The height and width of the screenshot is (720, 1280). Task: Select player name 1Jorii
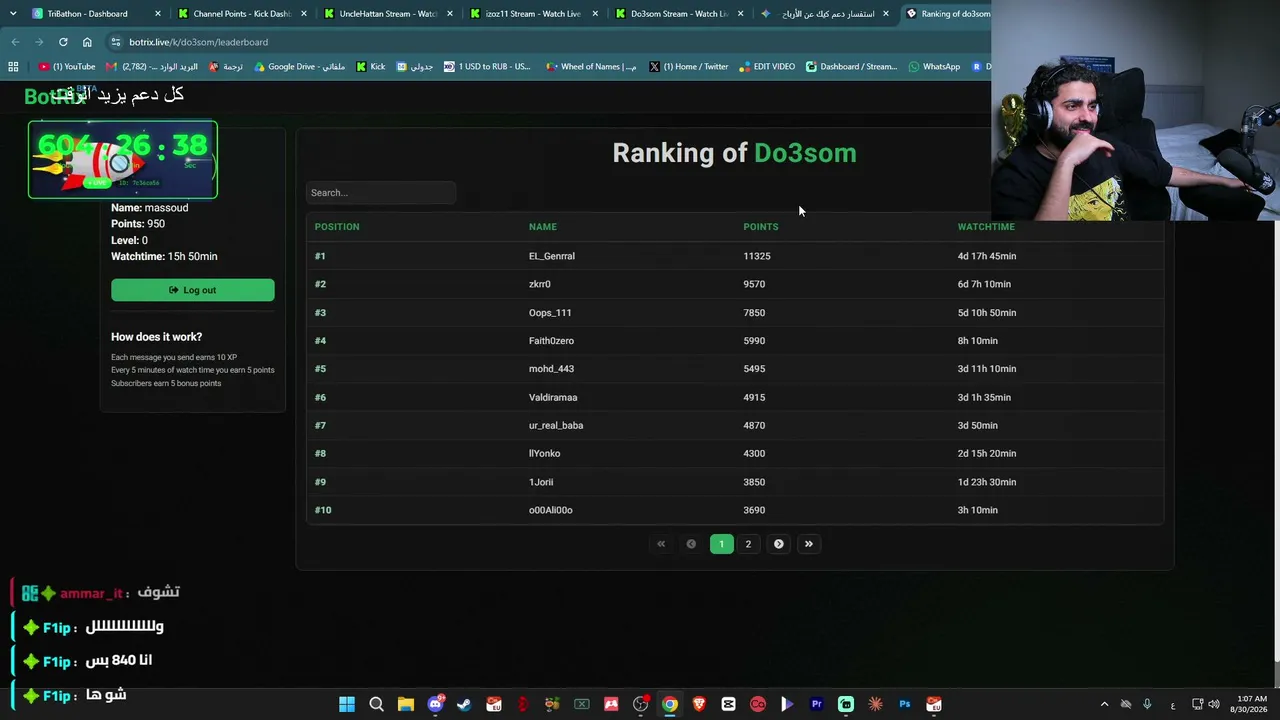pyautogui.click(x=541, y=482)
